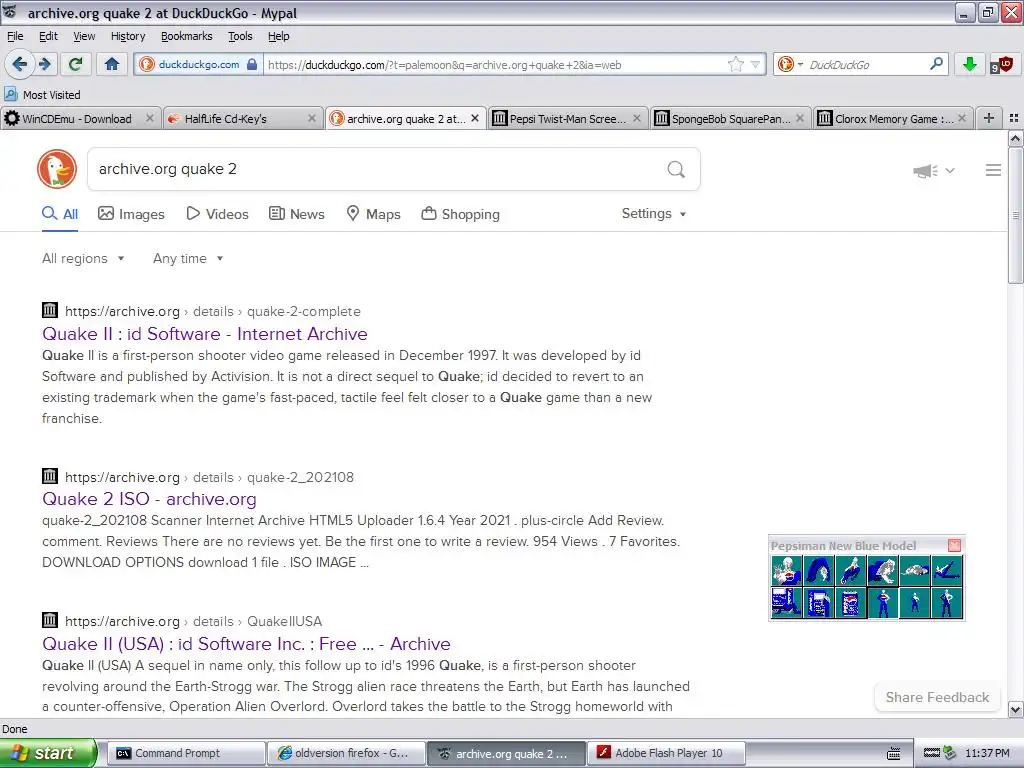Viewport: 1024px width, 768px height.
Task: Select the Shopping search category
Action: pos(460,214)
